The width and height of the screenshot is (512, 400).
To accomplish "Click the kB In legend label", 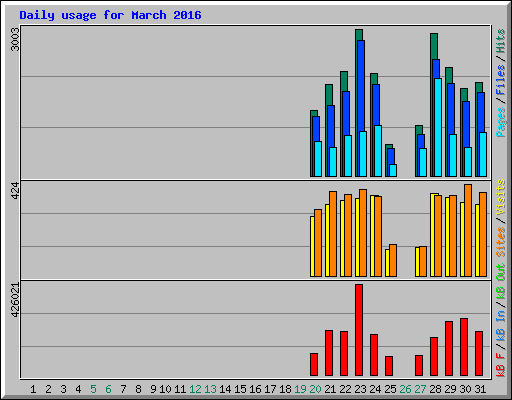I will pyautogui.click(x=501, y=326).
